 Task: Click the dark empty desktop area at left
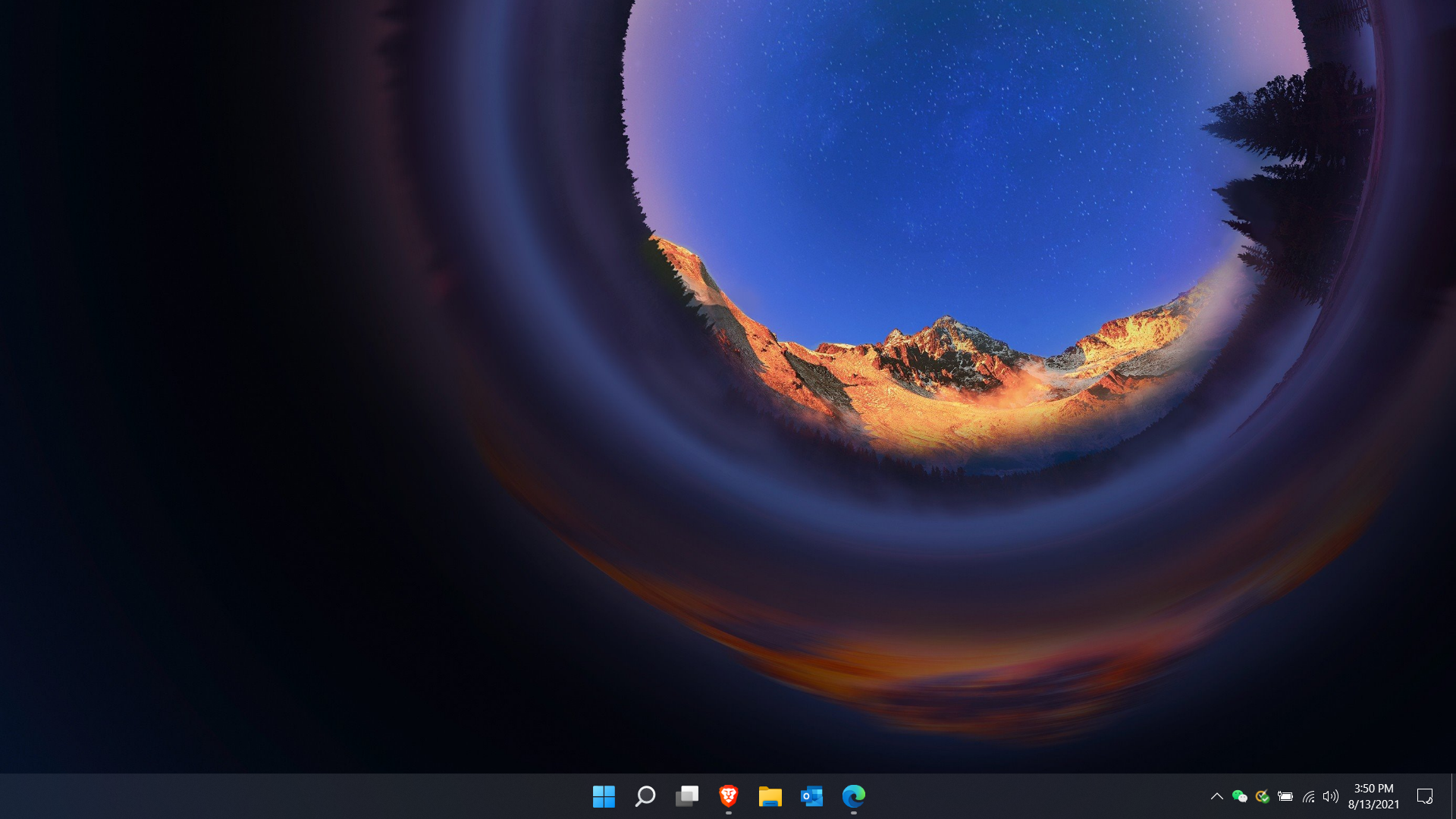(x=190, y=379)
